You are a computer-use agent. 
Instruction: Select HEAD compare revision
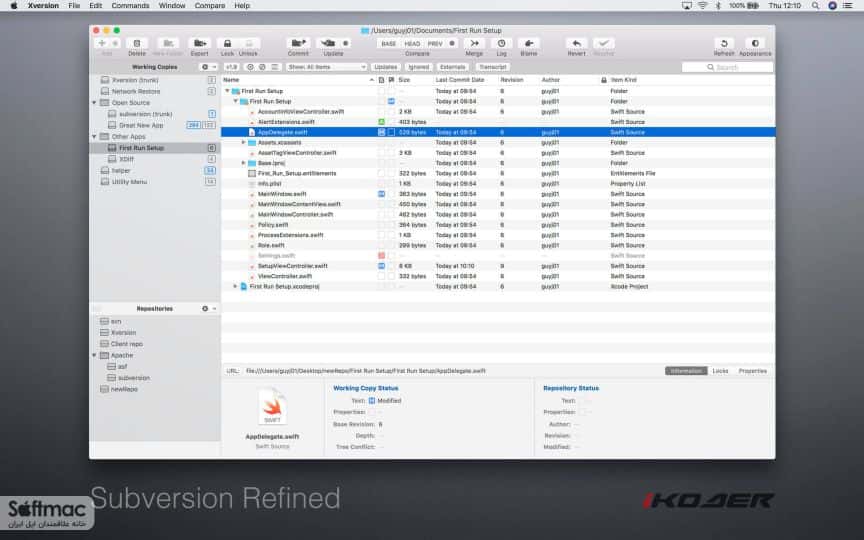[x=412, y=44]
